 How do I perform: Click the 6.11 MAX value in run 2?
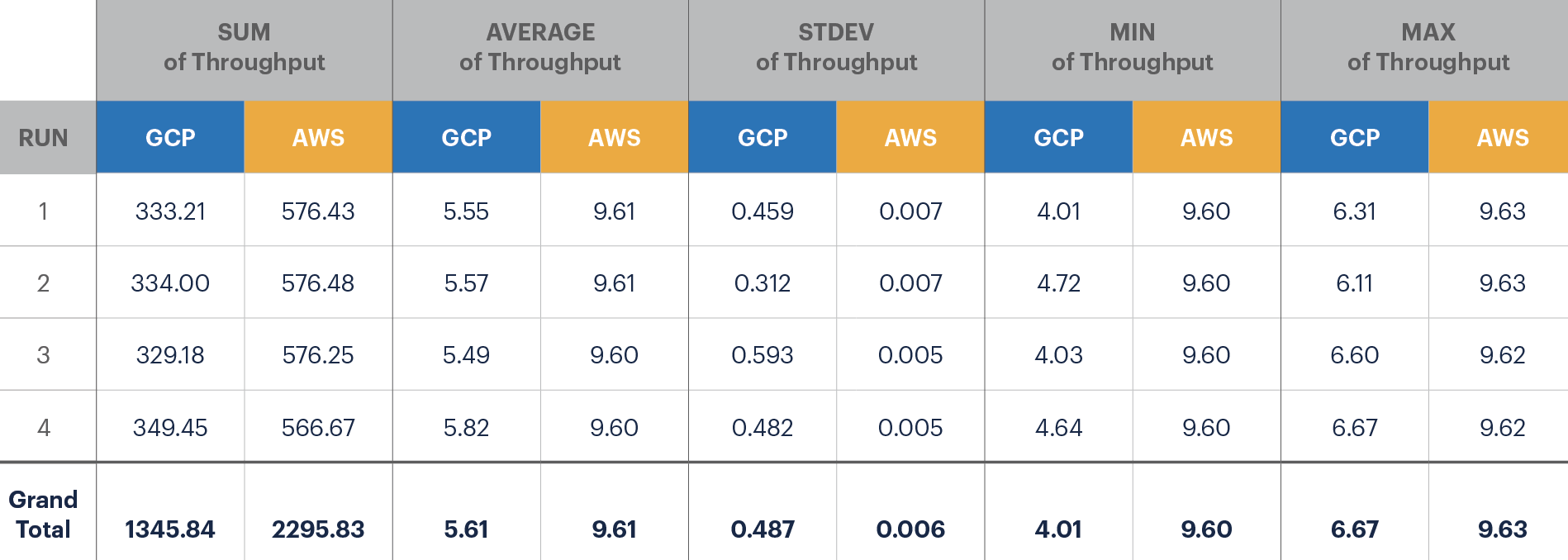[x=1355, y=283]
